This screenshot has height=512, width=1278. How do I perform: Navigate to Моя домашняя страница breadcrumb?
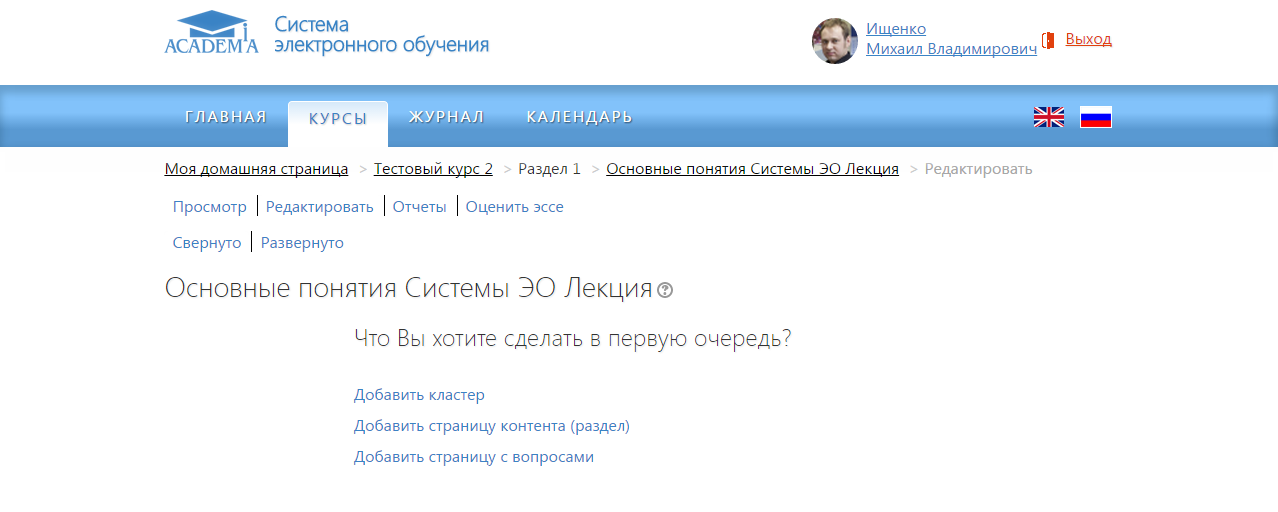(x=256, y=169)
